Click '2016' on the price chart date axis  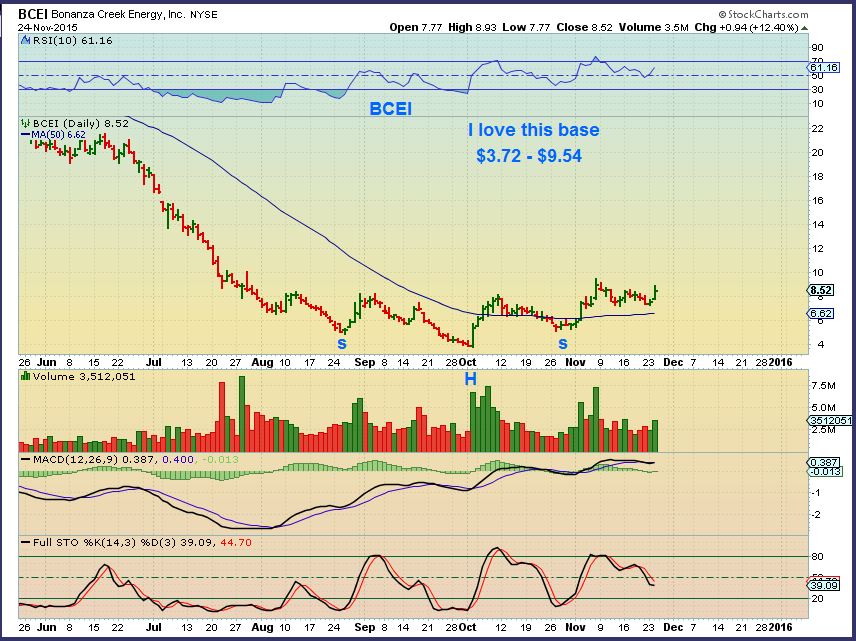[x=781, y=362]
